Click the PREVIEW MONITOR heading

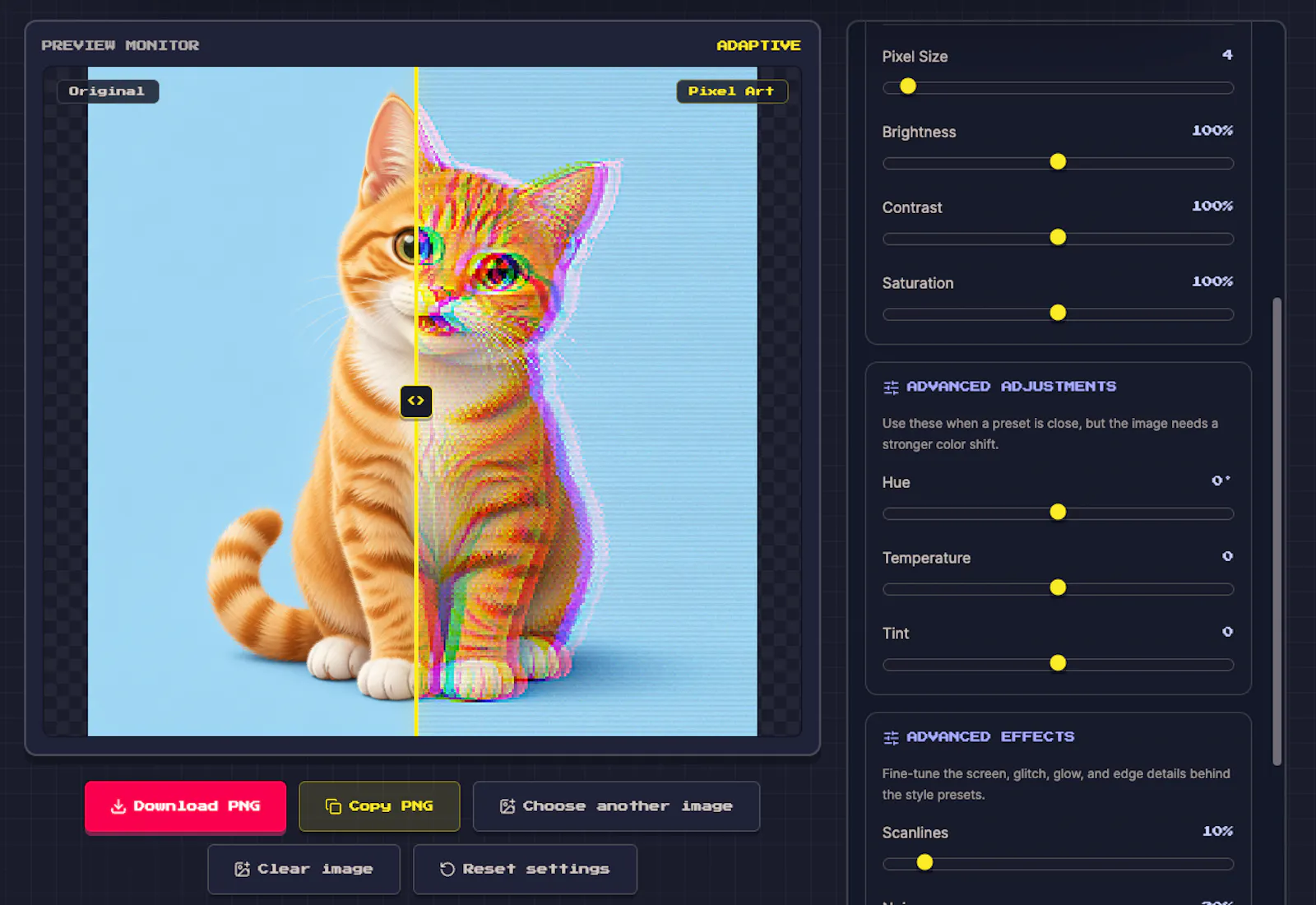pos(120,45)
